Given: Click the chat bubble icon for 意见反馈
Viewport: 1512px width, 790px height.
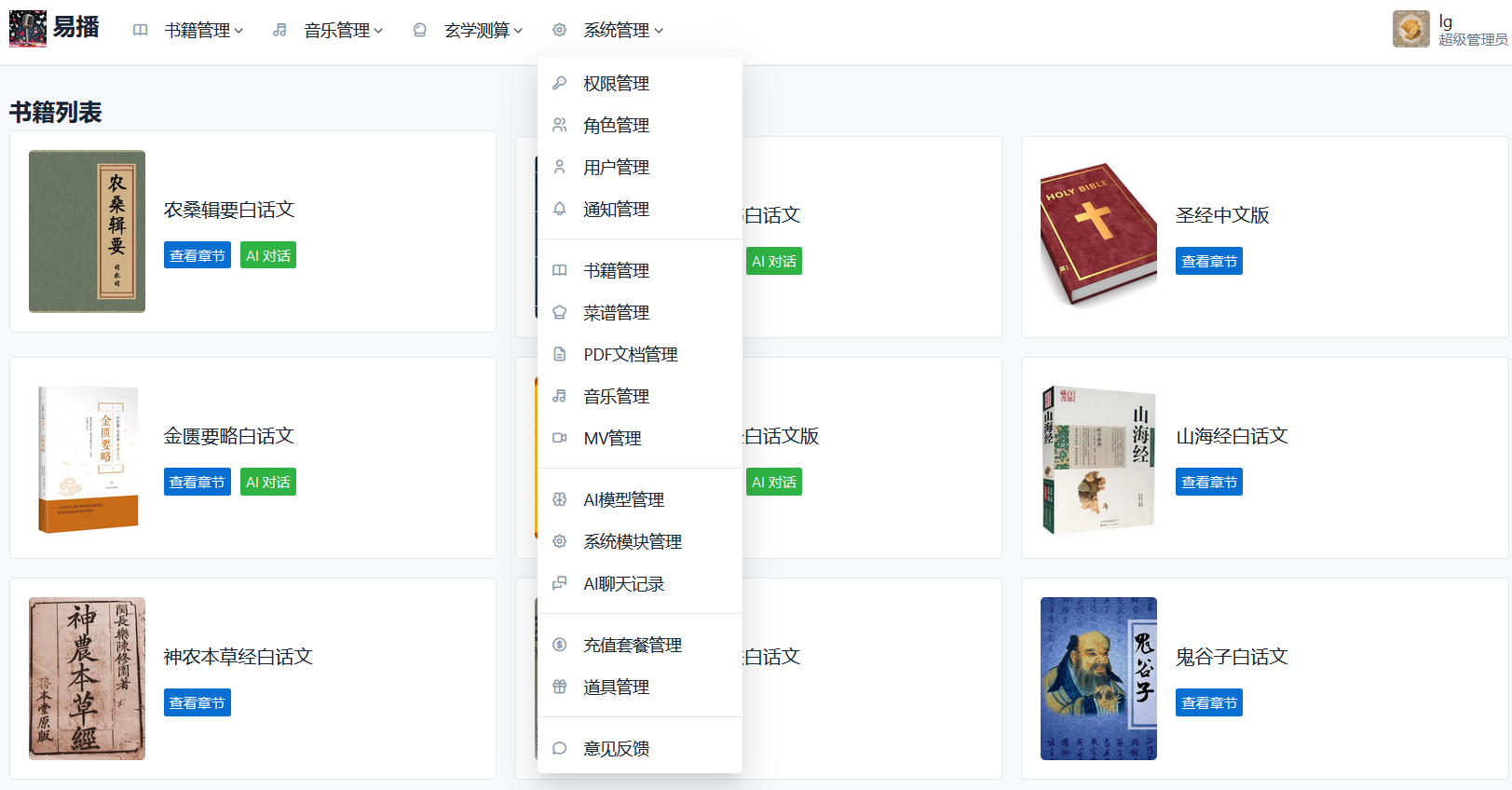Looking at the screenshot, I should 559,748.
